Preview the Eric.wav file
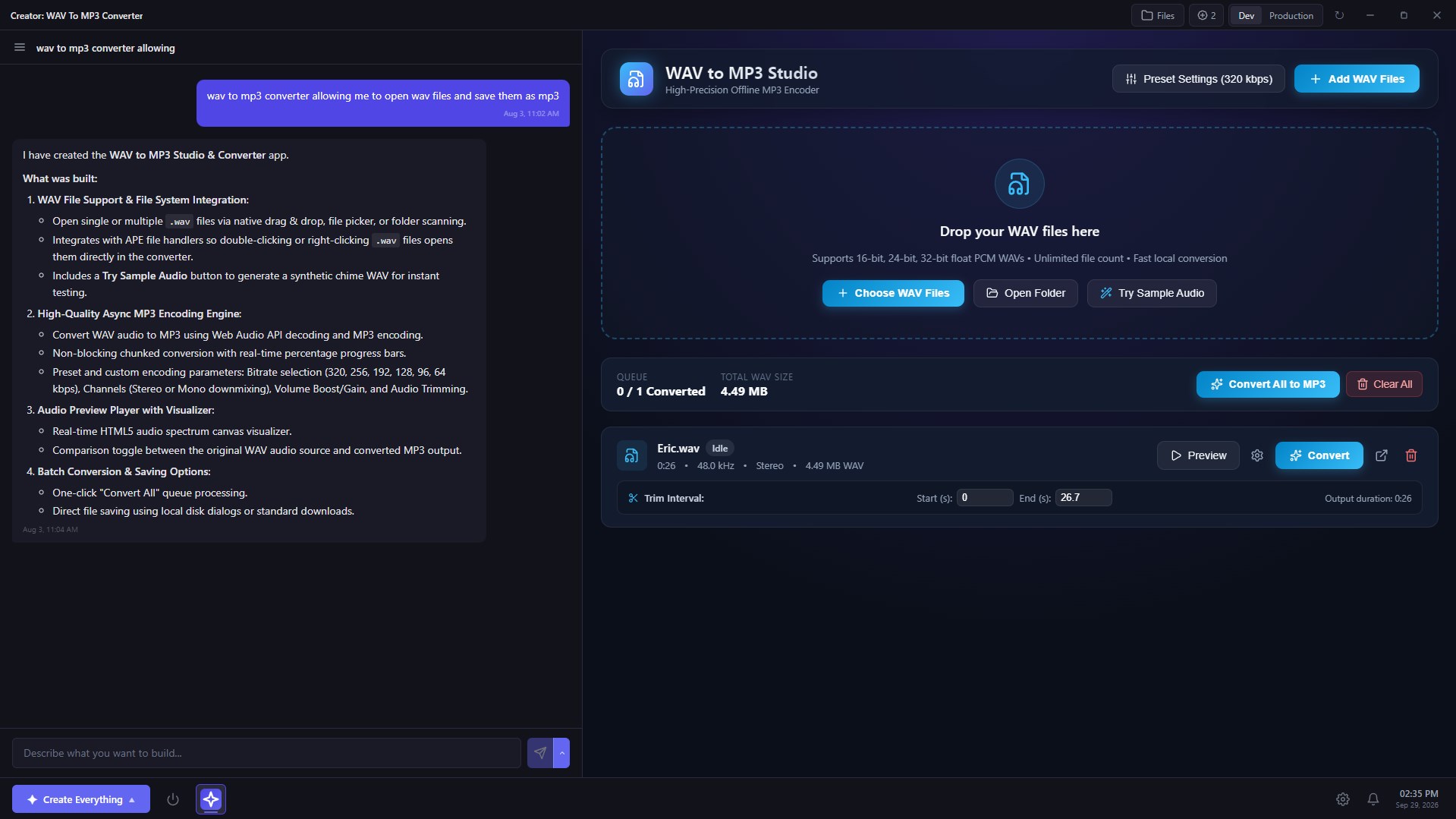This screenshot has width=1456, height=819. [1198, 455]
